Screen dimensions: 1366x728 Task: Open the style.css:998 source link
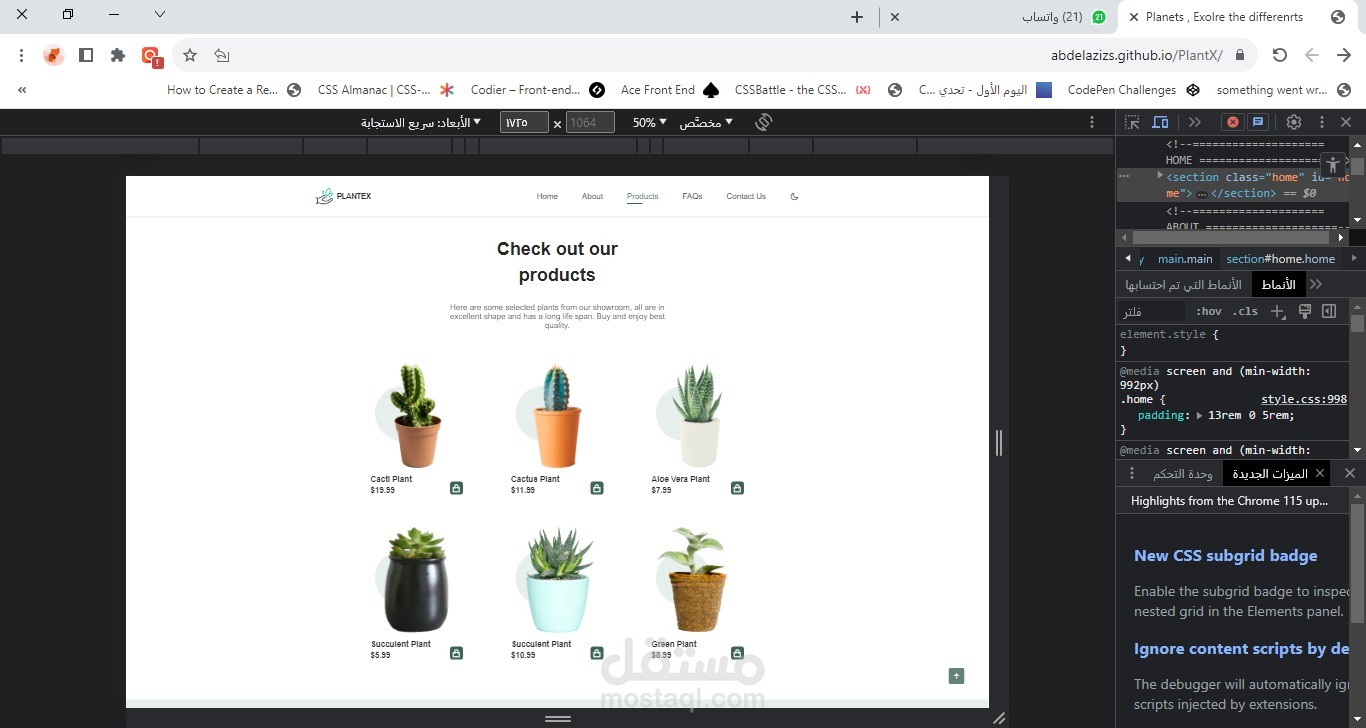tap(1303, 398)
